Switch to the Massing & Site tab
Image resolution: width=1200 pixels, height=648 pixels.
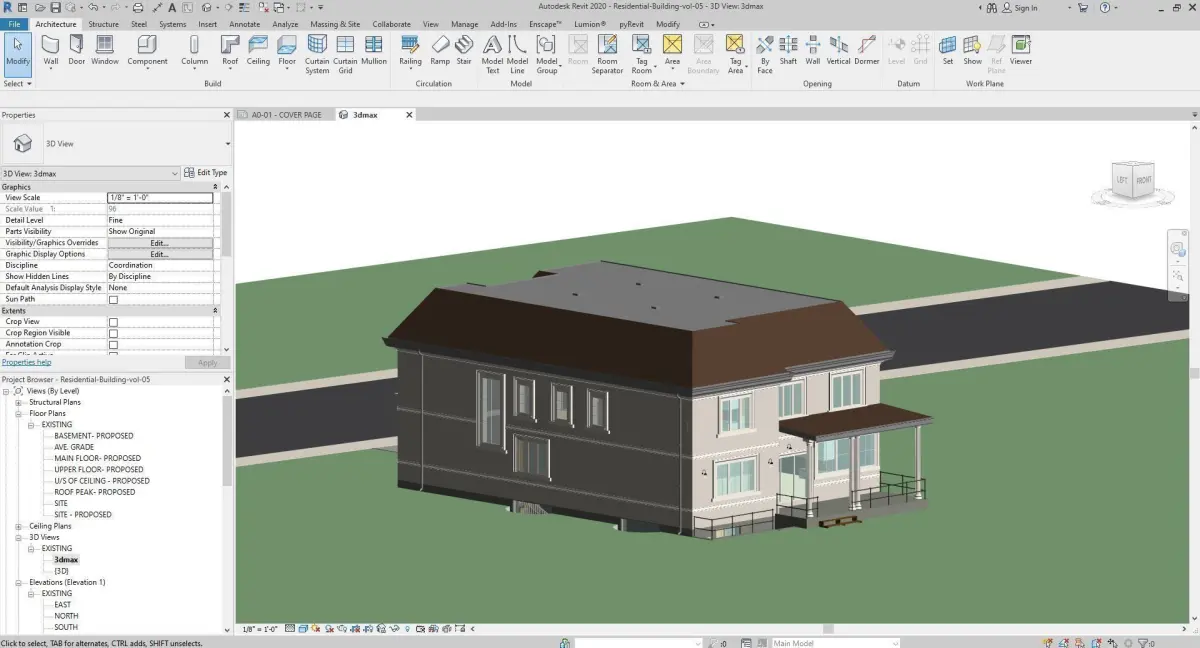335,24
